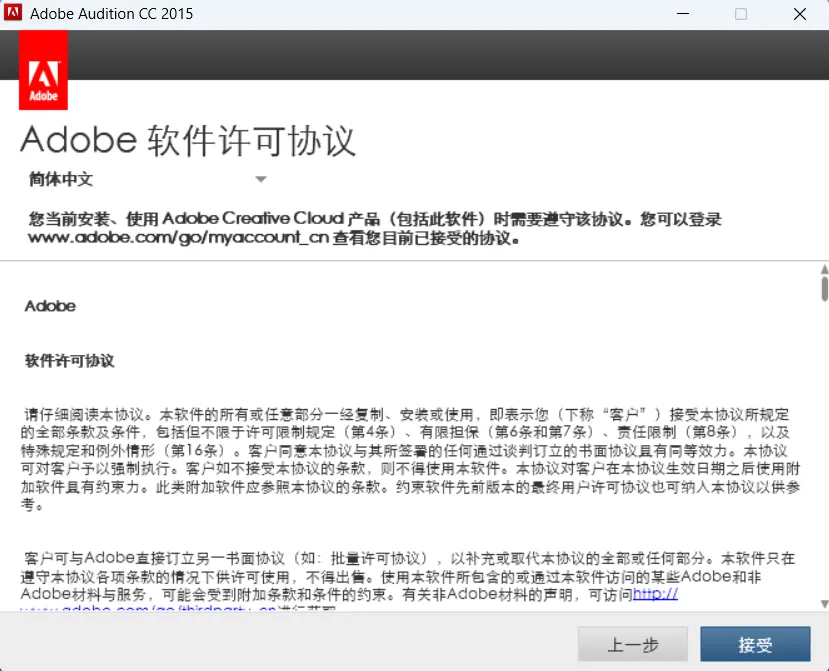
Task: Click the scrollbar down arrow
Action: 824,604
